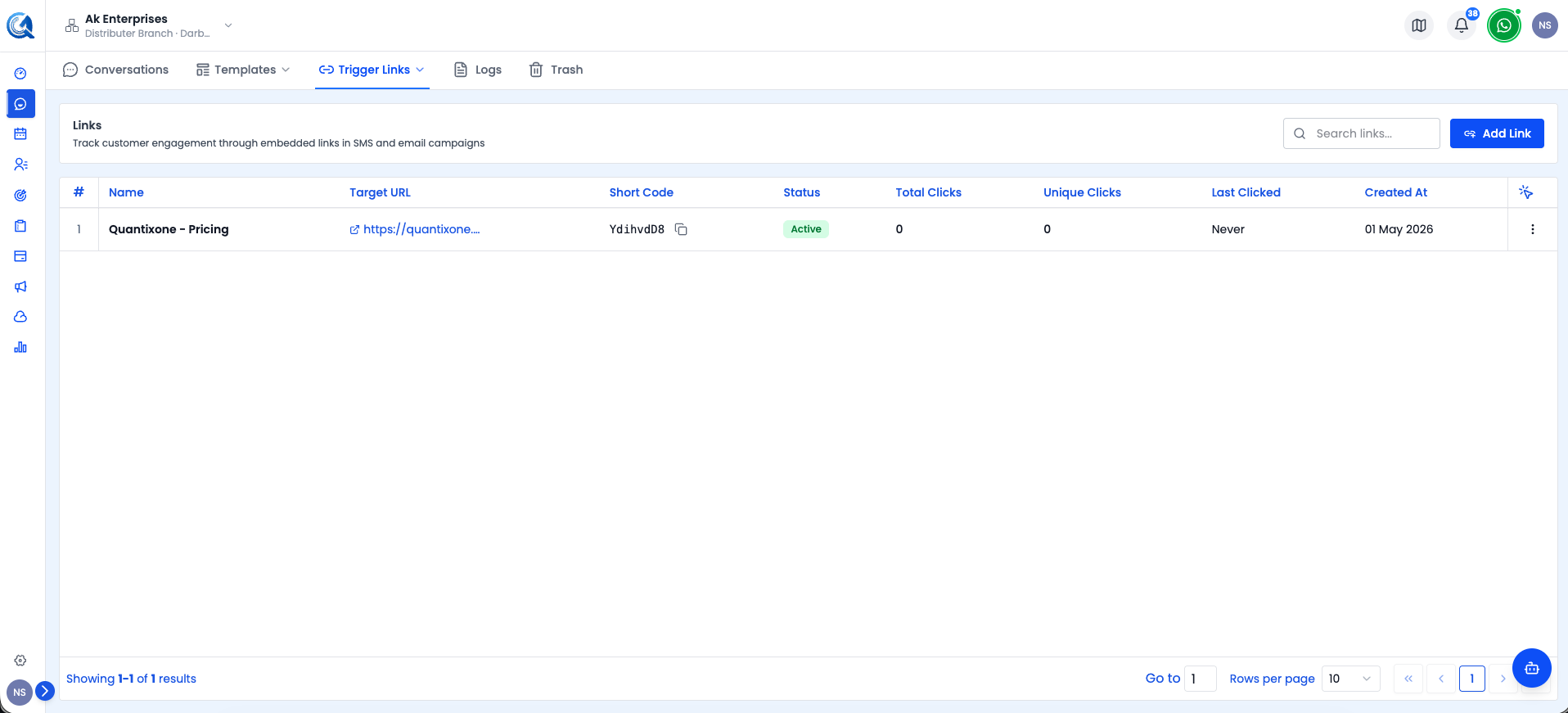Viewport: 1568px width, 713px height.
Task: Open the target goals sidebar icon
Action: pyautogui.click(x=20, y=195)
